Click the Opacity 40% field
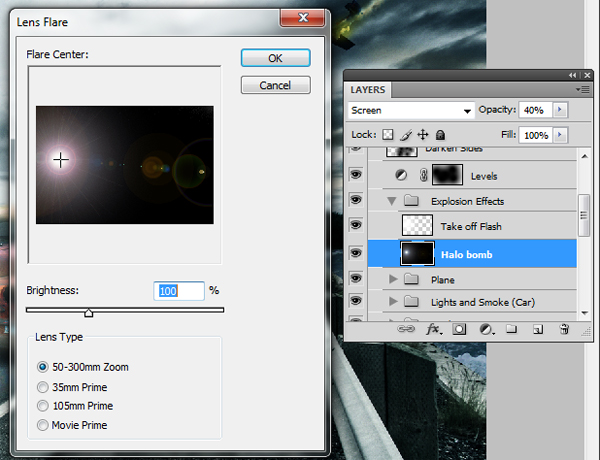Screen dimensions: 600x460 535,110
